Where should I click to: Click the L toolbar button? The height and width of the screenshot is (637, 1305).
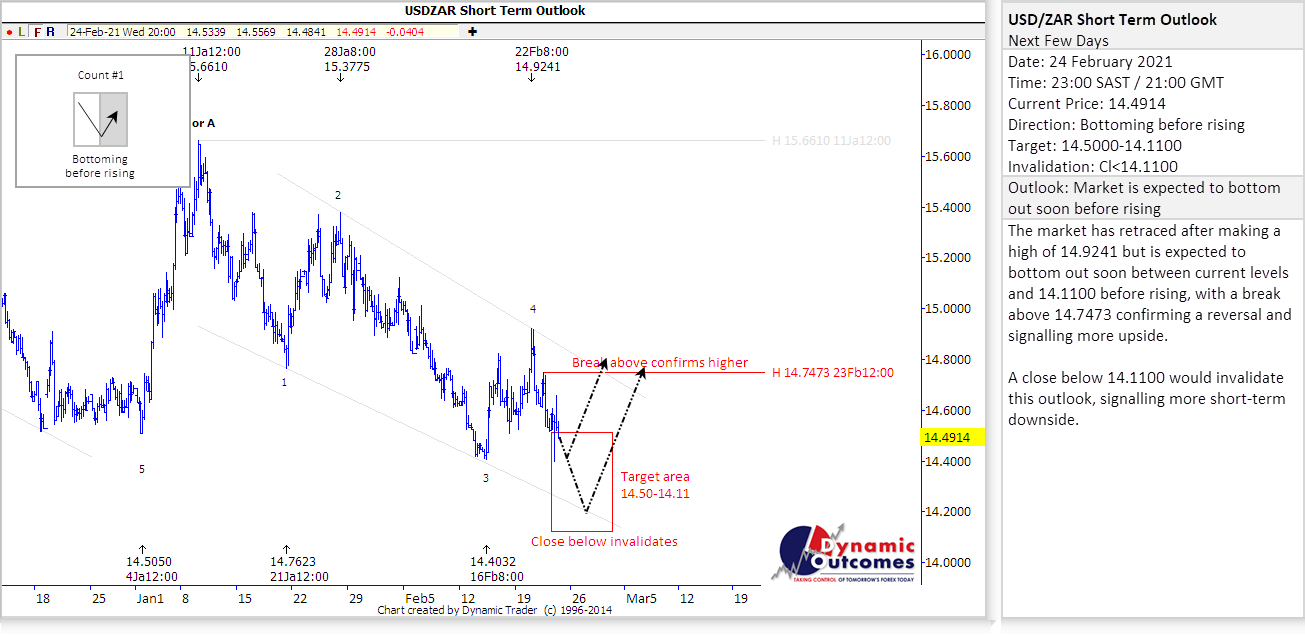coord(22,32)
